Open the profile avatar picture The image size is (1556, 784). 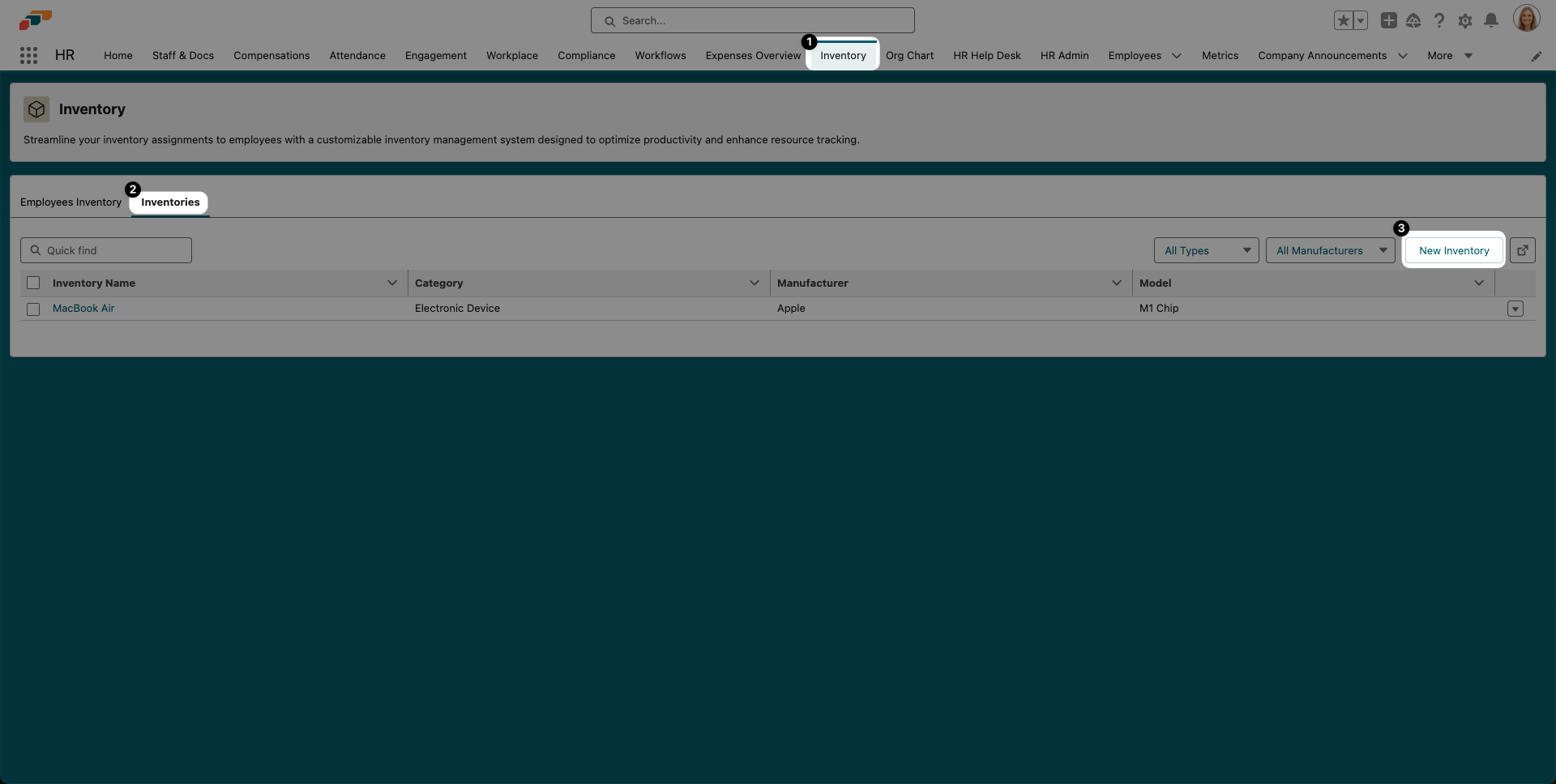(x=1528, y=18)
